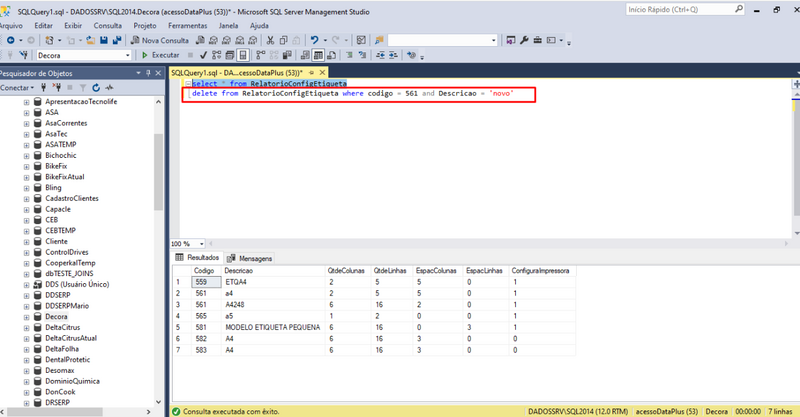Open Properties window wrench icon

point(524,40)
